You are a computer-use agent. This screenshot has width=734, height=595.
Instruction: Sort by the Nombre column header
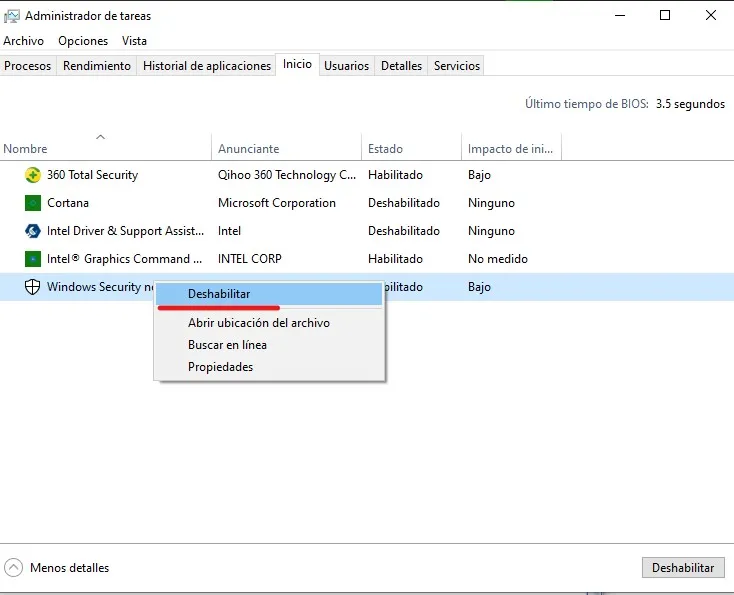(105, 149)
